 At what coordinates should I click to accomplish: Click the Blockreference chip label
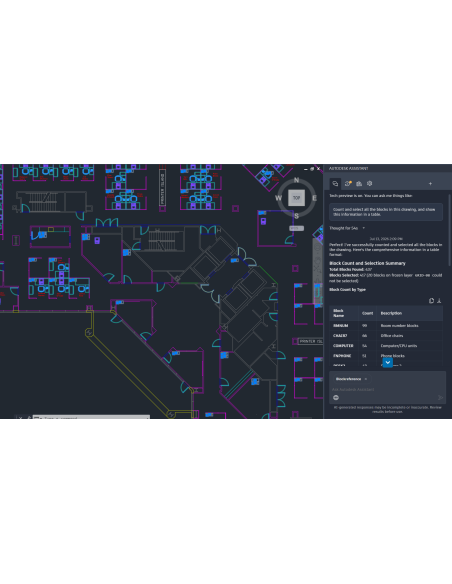click(x=348, y=379)
